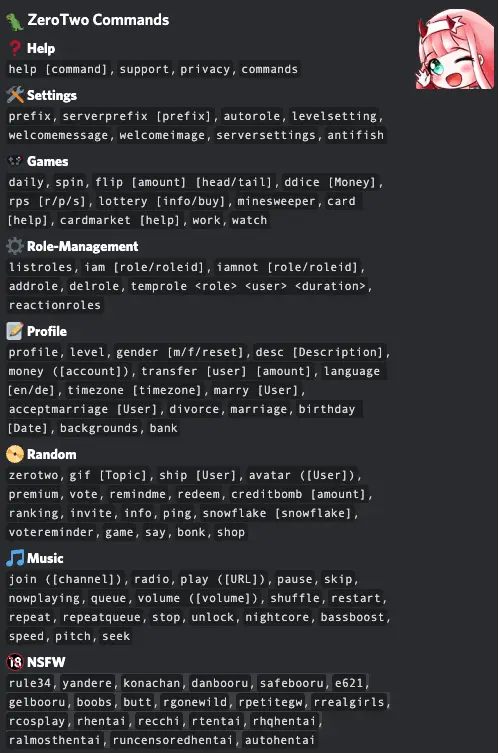Click the red question mark Help icon

15,48
